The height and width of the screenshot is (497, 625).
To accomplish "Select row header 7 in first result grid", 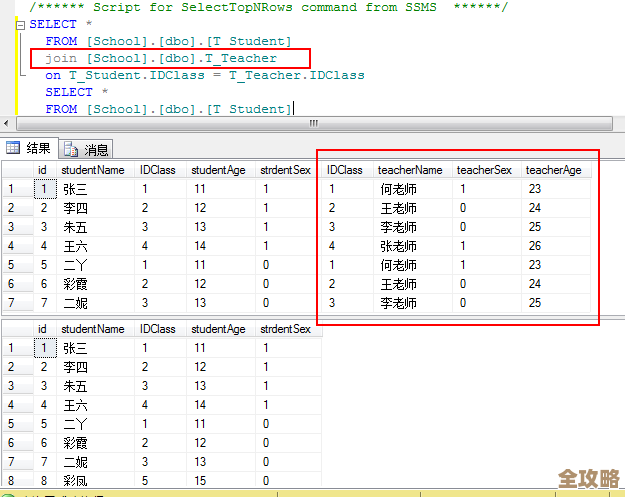I will click(18, 303).
